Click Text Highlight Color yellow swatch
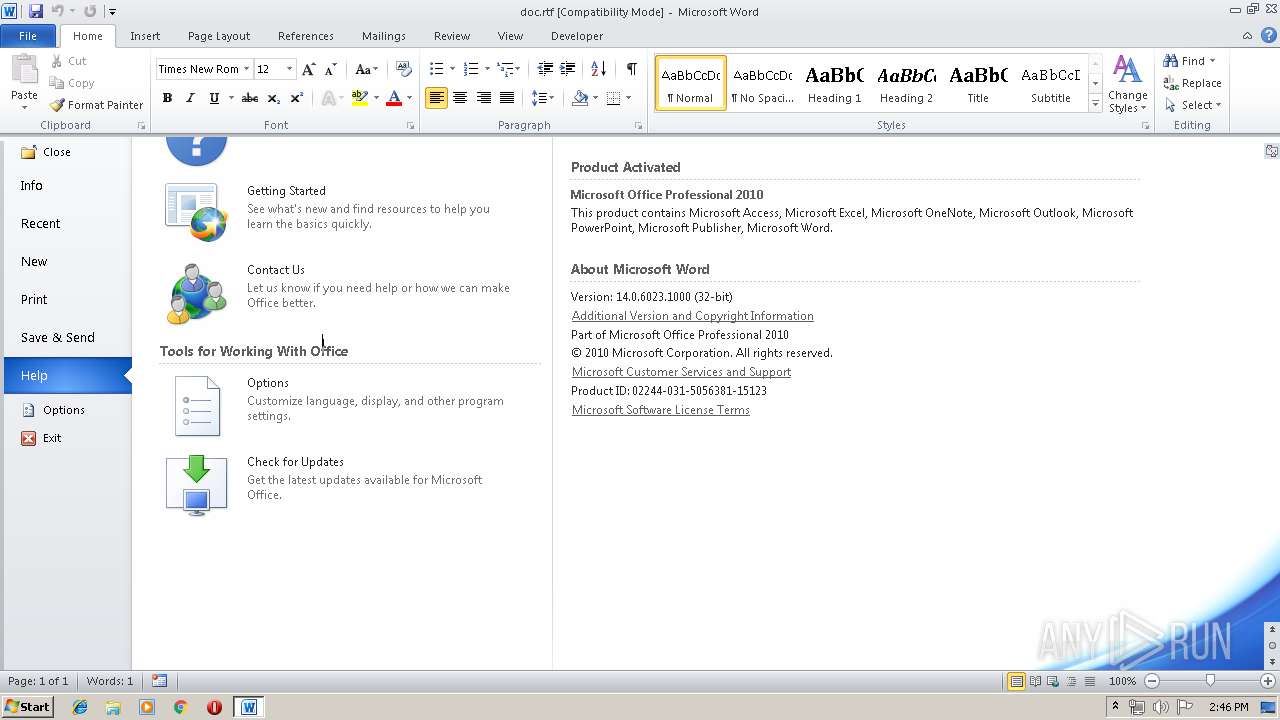 point(360,98)
